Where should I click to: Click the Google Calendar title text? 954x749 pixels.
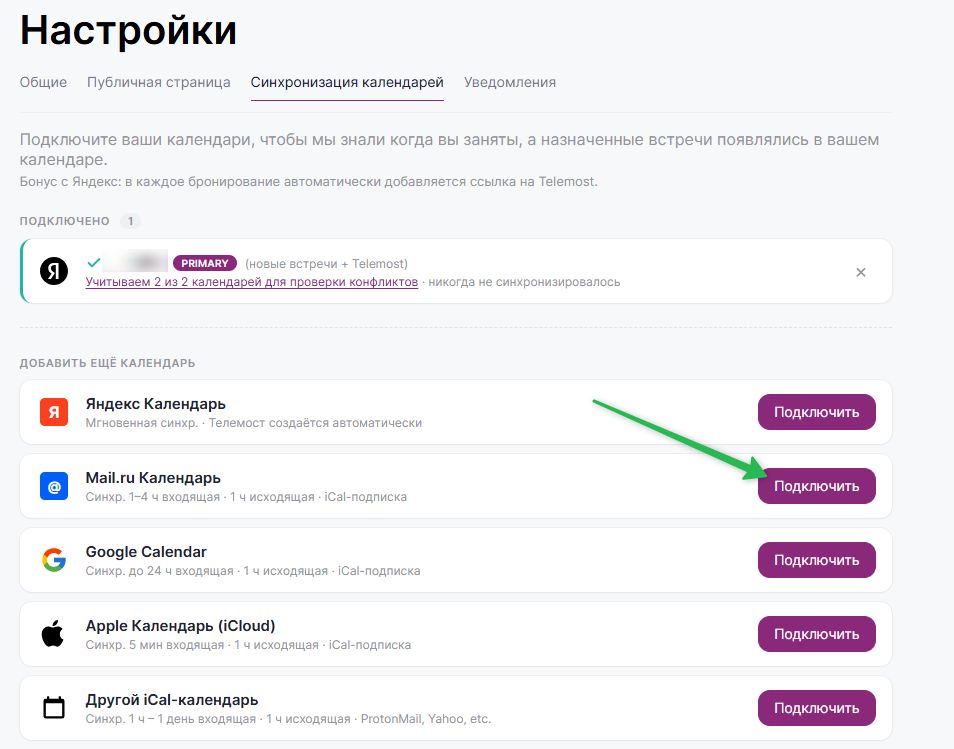[146, 552]
